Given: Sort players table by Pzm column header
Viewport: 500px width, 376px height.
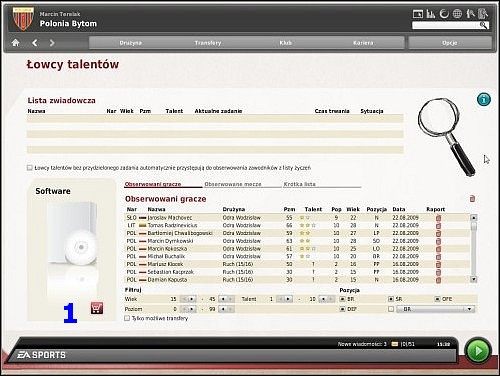Looking at the screenshot, I should 289,209.
